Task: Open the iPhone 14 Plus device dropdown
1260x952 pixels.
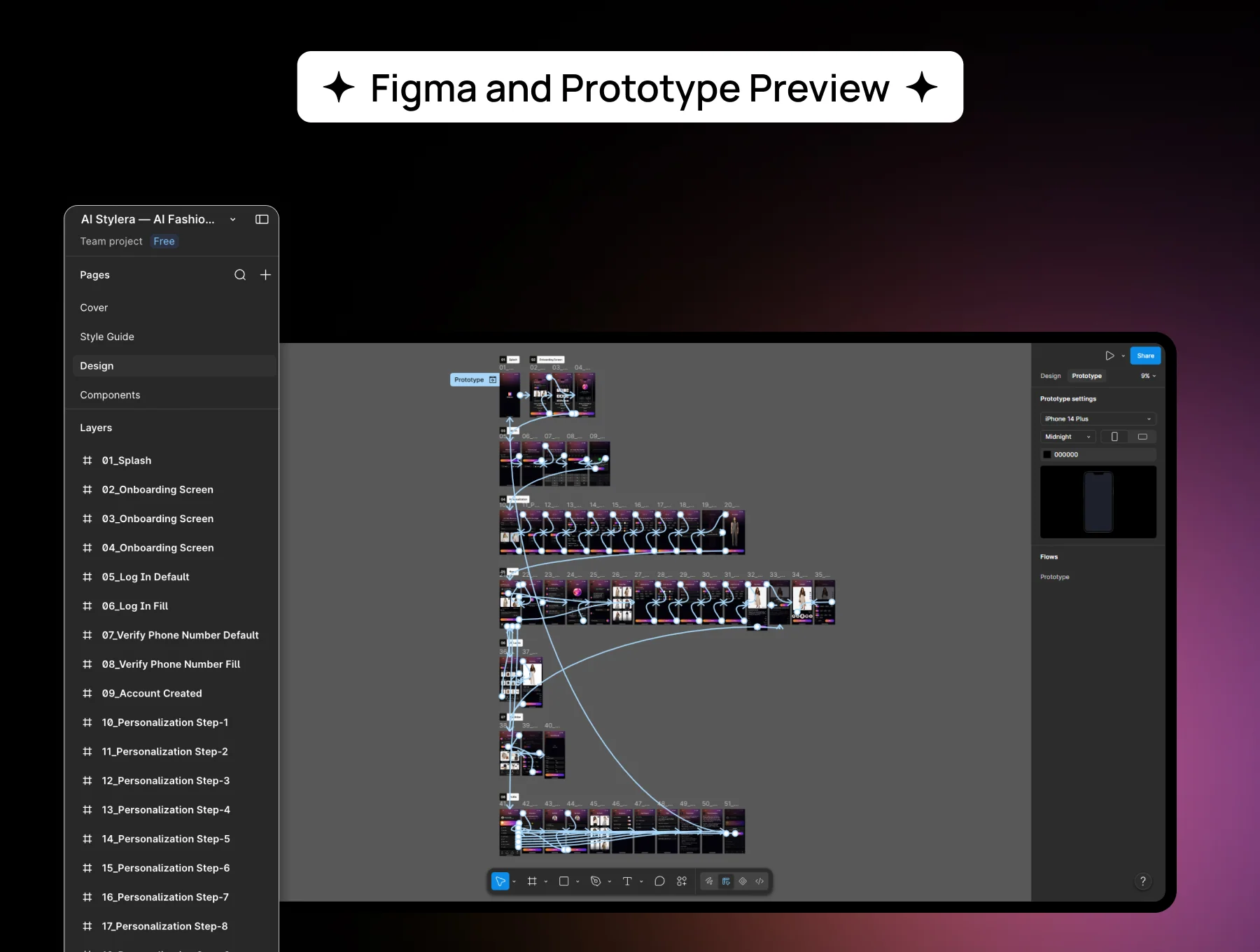Action: coord(1098,419)
